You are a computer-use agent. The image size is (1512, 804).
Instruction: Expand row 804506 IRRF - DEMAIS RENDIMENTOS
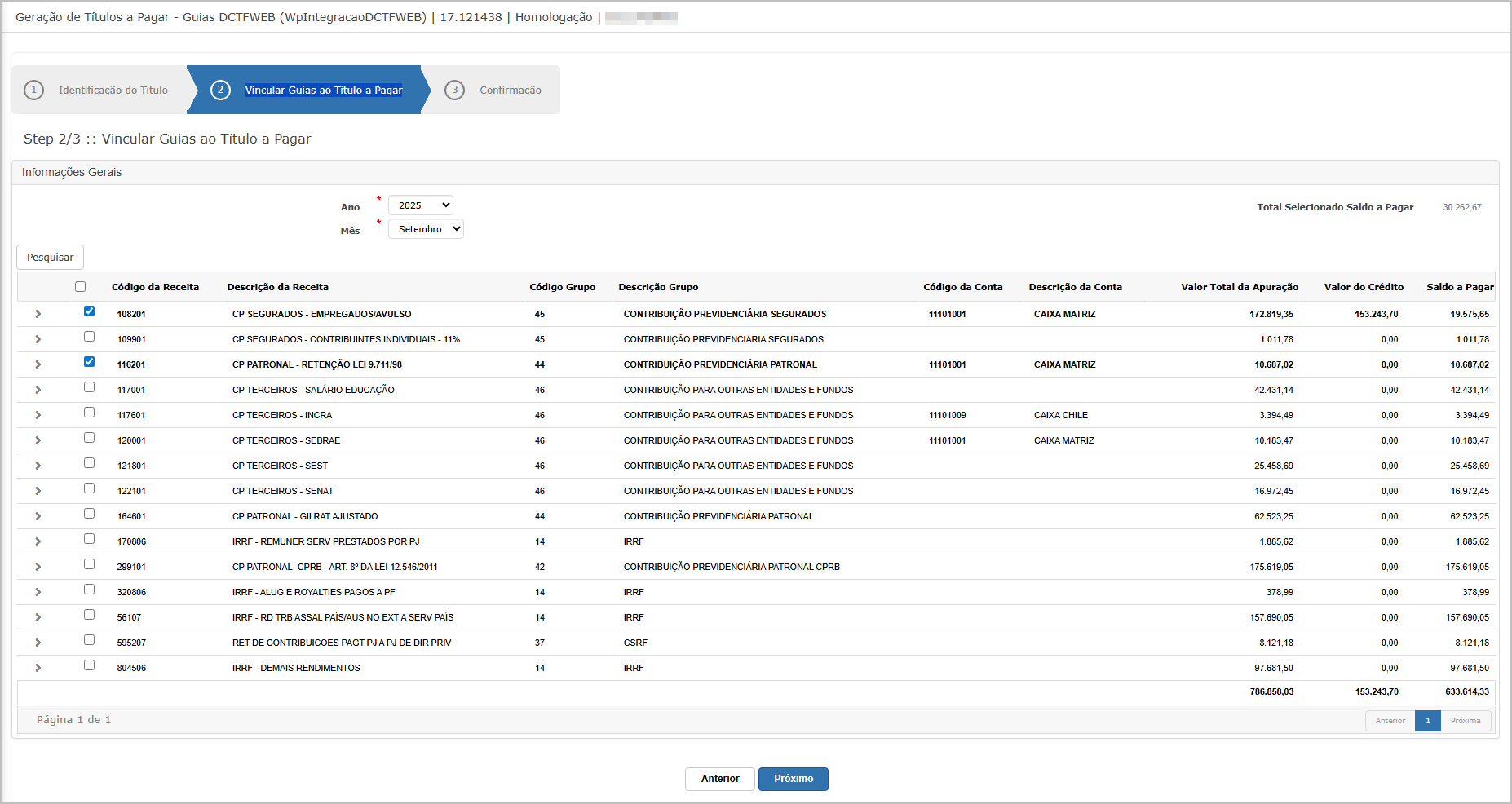(x=38, y=668)
